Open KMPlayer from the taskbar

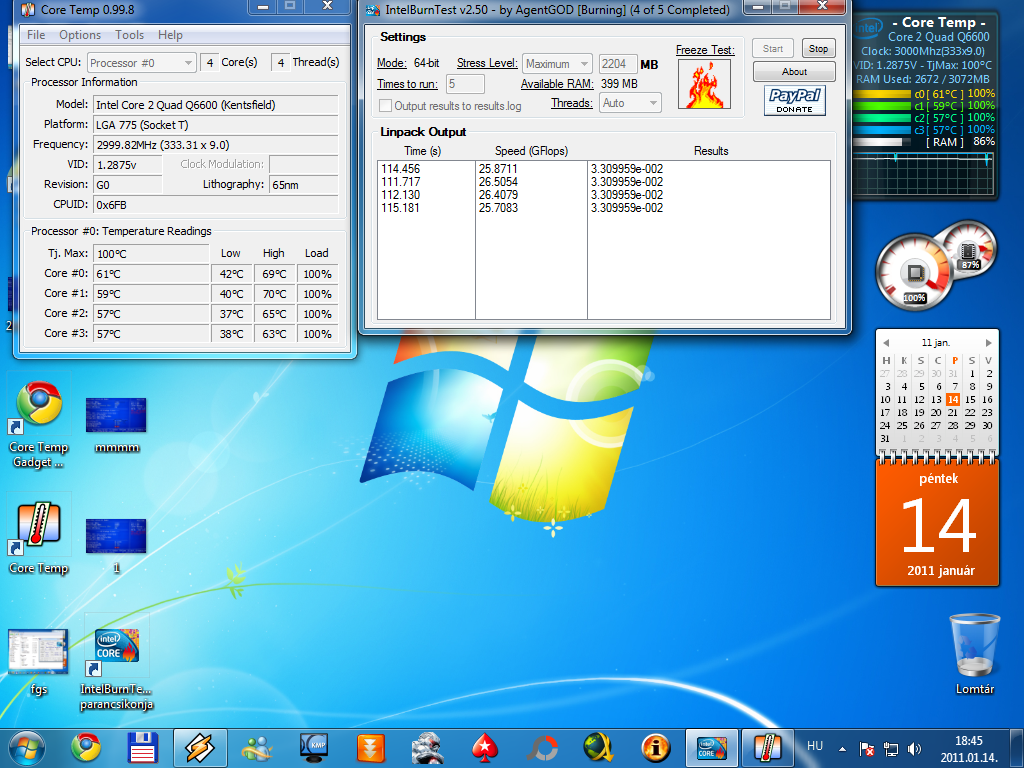click(313, 748)
